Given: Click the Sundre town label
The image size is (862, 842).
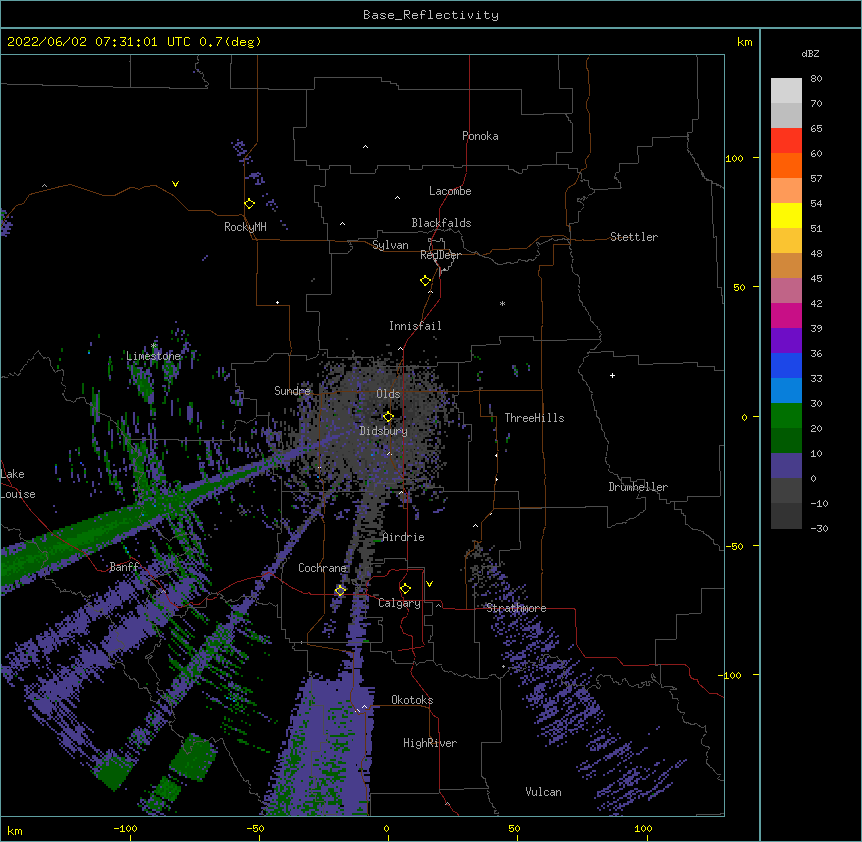Looking at the screenshot, I should [292, 391].
